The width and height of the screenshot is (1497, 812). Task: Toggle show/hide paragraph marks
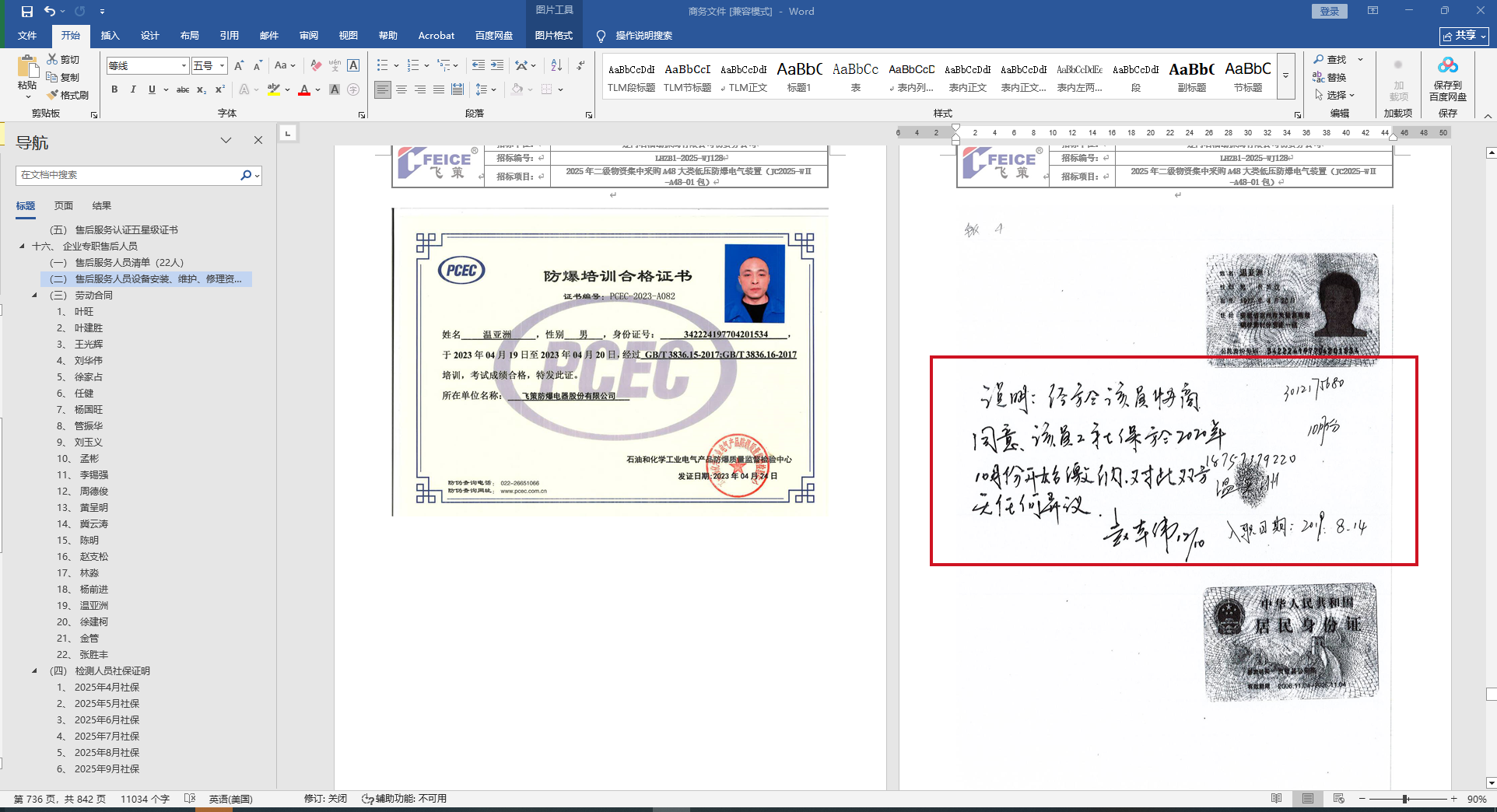[x=580, y=66]
